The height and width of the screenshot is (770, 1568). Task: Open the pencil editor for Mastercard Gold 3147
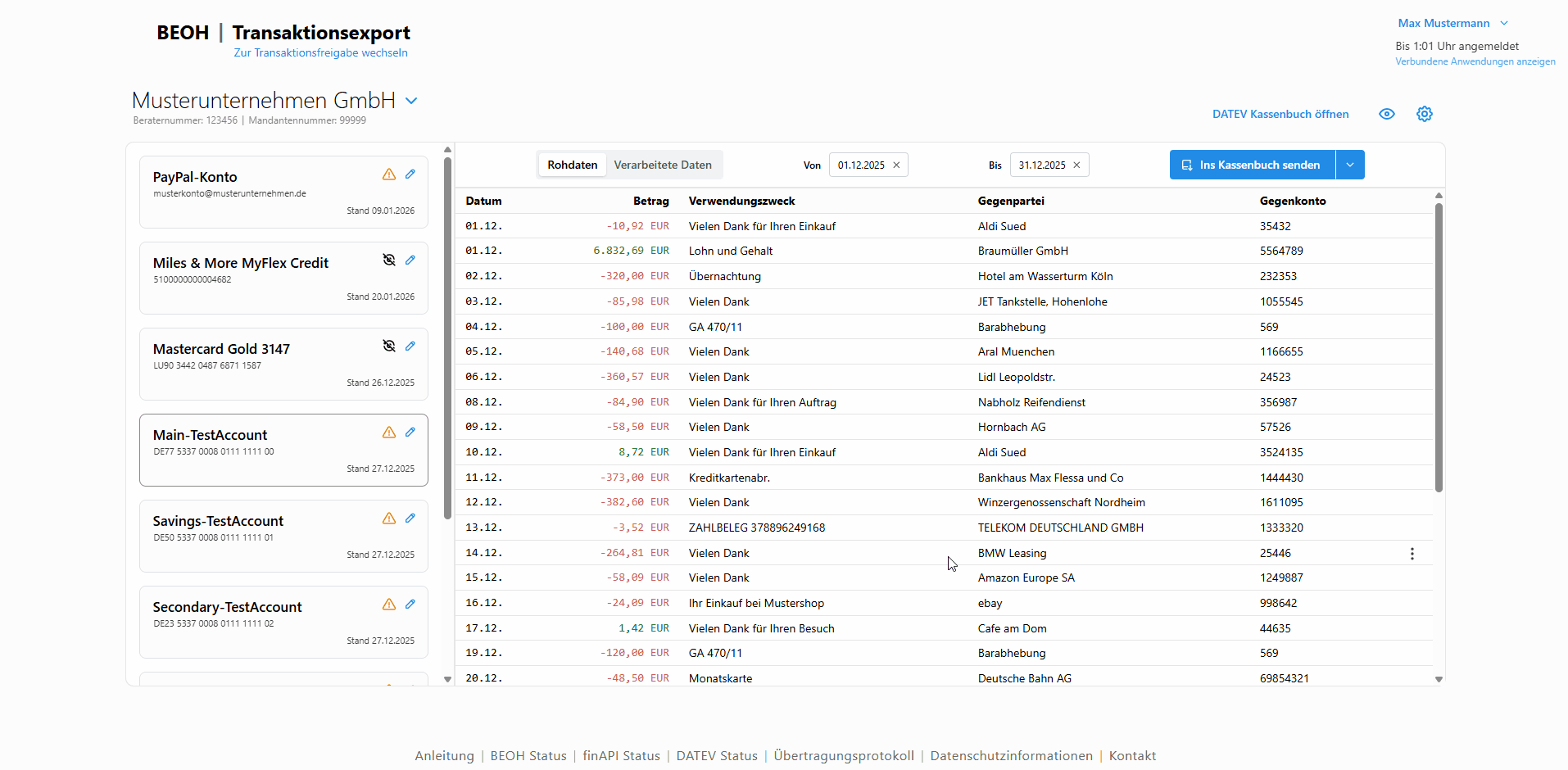pyautogui.click(x=410, y=346)
